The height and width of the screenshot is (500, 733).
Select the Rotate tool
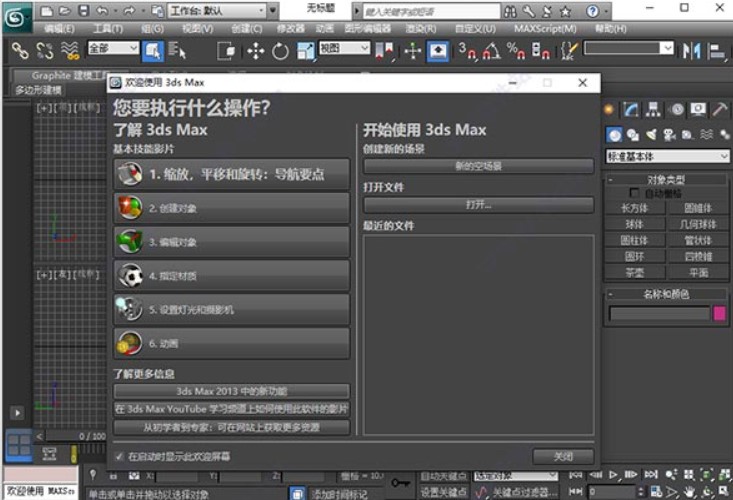(x=280, y=50)
